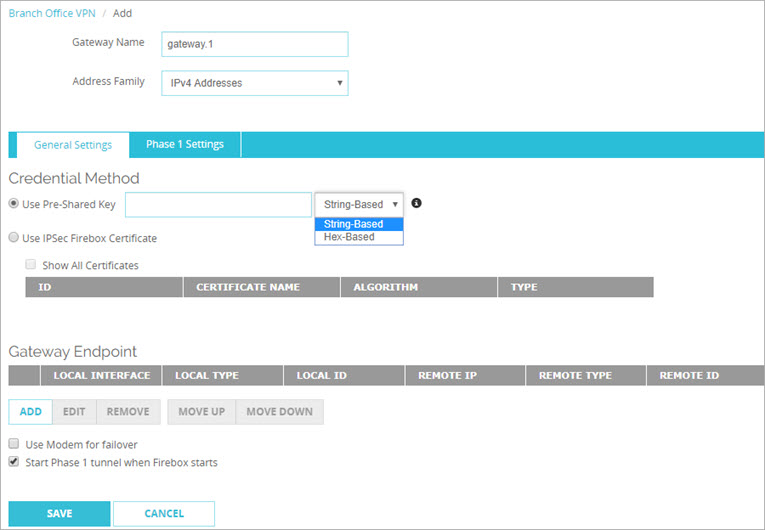Image resolution: width=765 pixels, height=530 pixels.
Task: Enable Show All Certificates checkbox
Action: (x=31, y=265)
